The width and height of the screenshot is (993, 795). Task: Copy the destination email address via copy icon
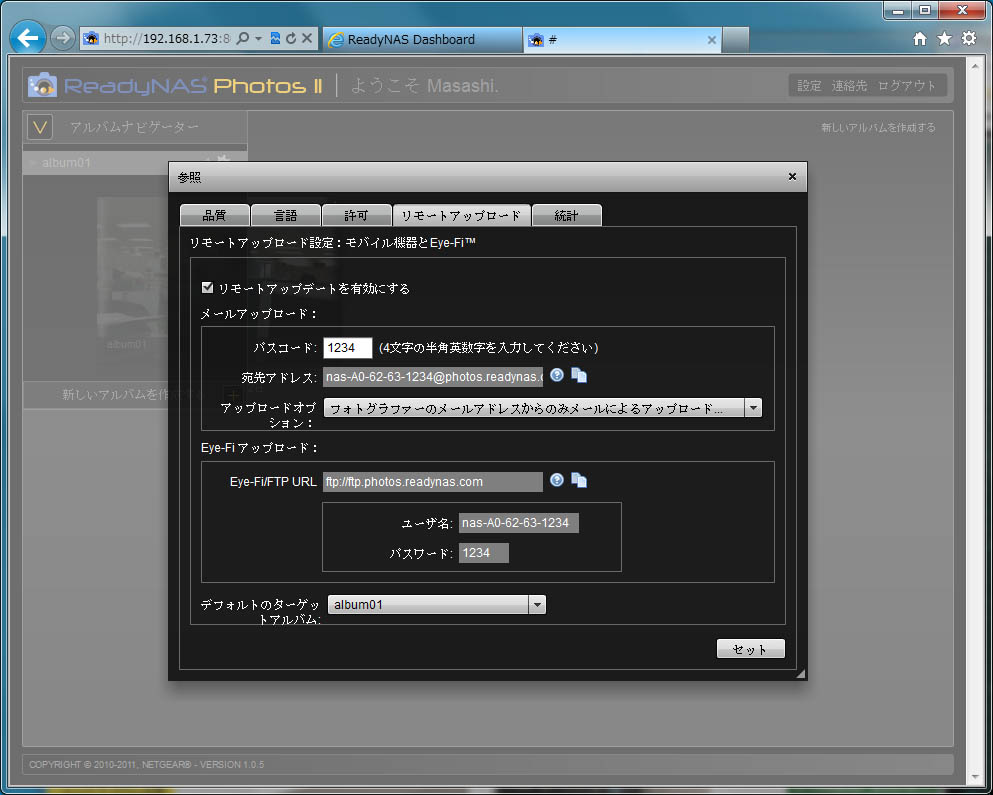click(579, 376)
